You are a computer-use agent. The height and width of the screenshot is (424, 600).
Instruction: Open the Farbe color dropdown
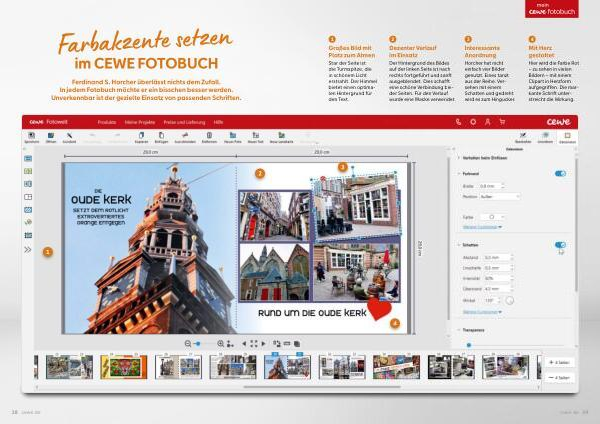coord(492,217)
